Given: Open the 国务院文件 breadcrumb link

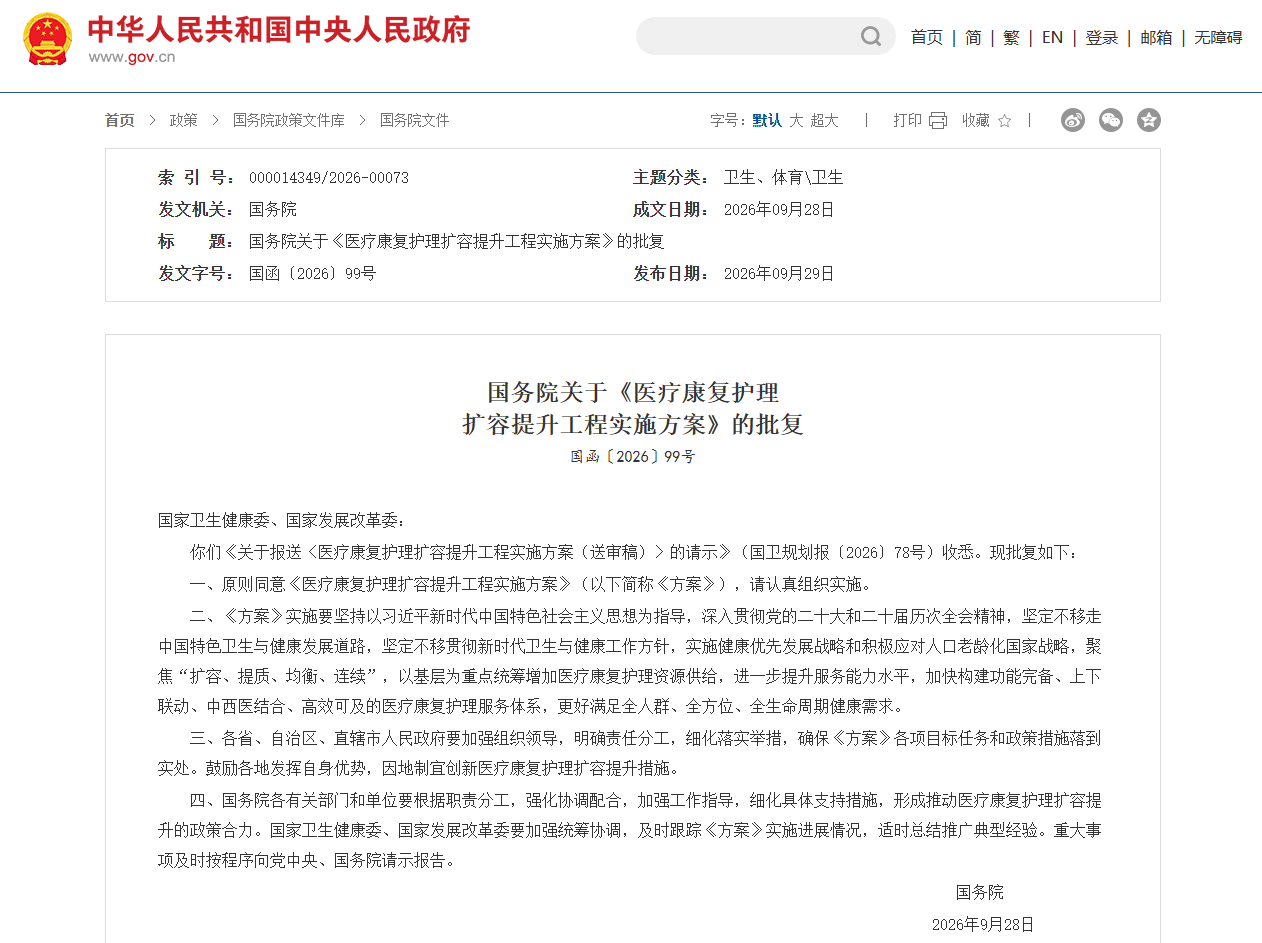Looking at the screenshot, I should point(415,120).
